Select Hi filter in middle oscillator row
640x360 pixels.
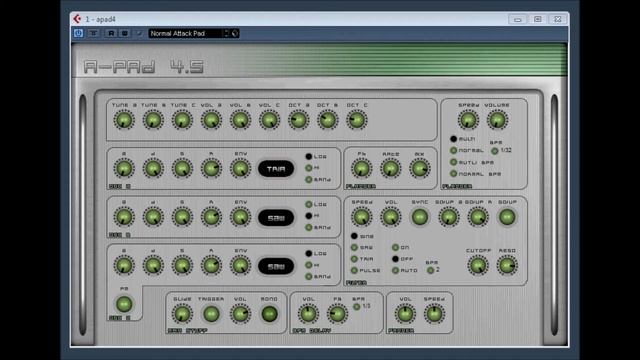pyautogui.click(x=309, y=216)
